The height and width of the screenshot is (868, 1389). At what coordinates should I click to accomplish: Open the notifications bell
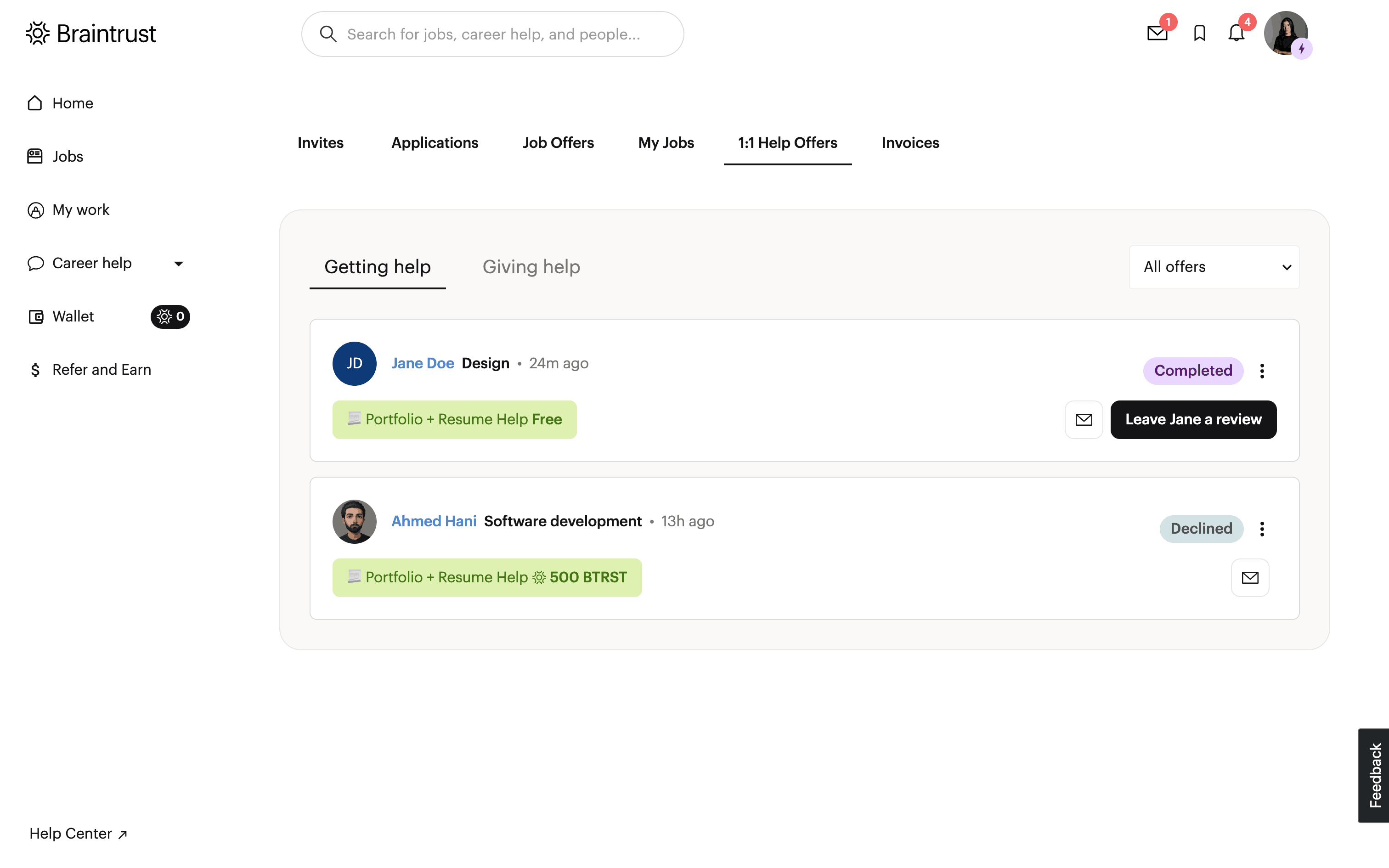[1236, 33]
